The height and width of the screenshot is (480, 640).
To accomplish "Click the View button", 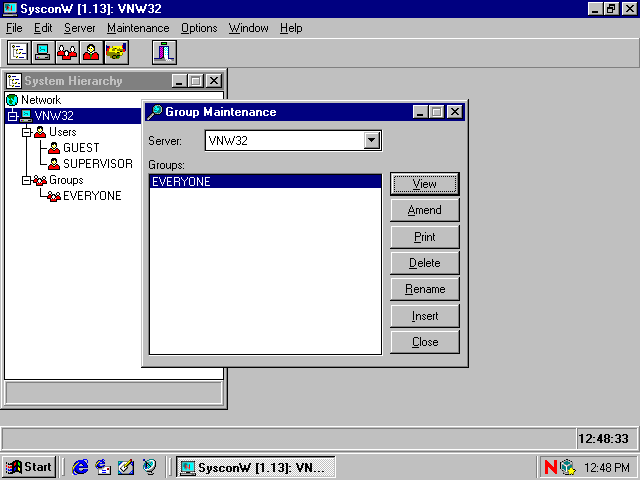I will (x=424, y=184).
